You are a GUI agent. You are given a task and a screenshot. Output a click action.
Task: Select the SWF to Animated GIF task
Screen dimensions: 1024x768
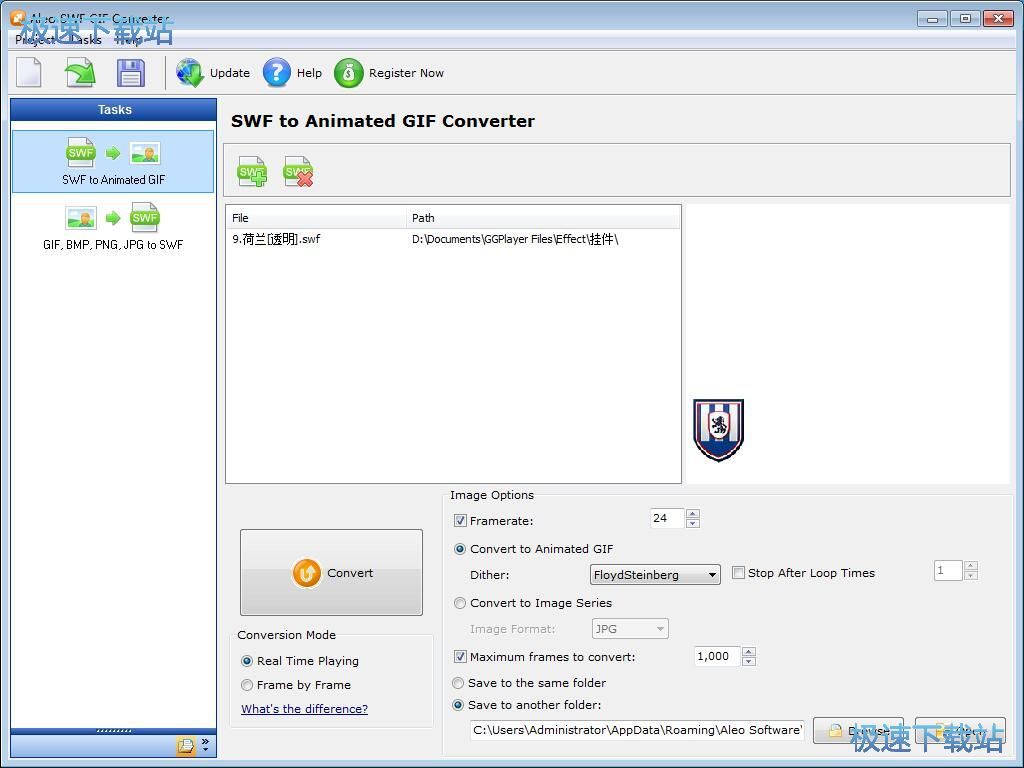[x=113, y=162]
